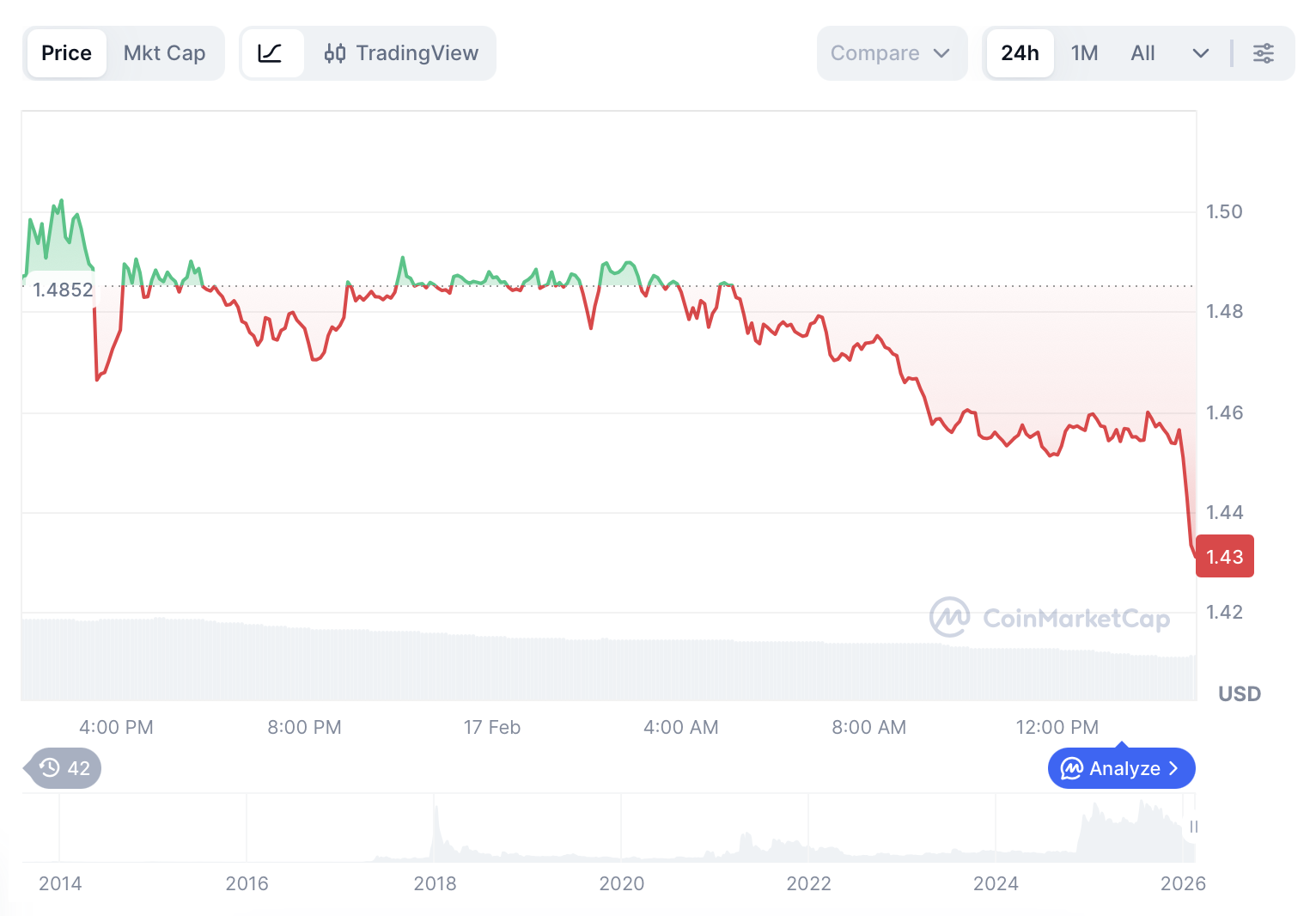Click the Analyze button
This screenshot has width=1316, height=916.
point(1121,768)
